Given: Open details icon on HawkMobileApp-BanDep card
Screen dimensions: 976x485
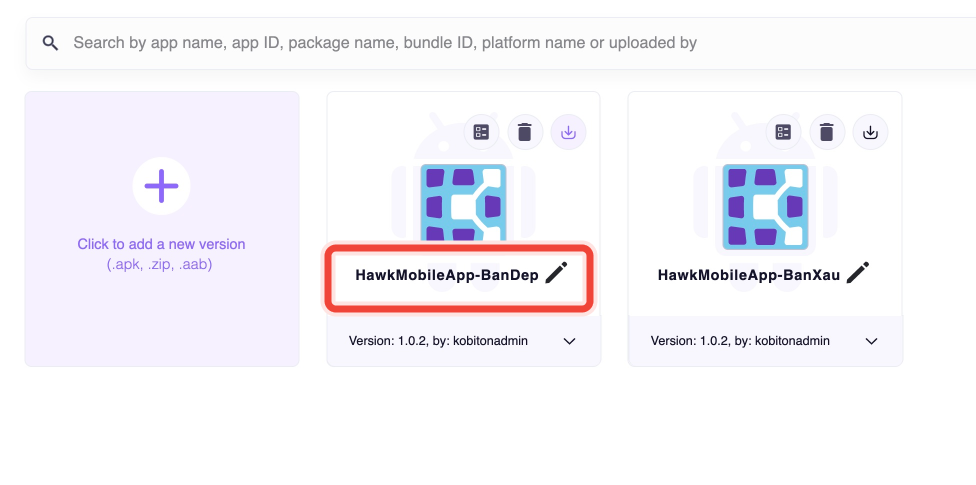Looking at the screenshot, I should (482, 132).
